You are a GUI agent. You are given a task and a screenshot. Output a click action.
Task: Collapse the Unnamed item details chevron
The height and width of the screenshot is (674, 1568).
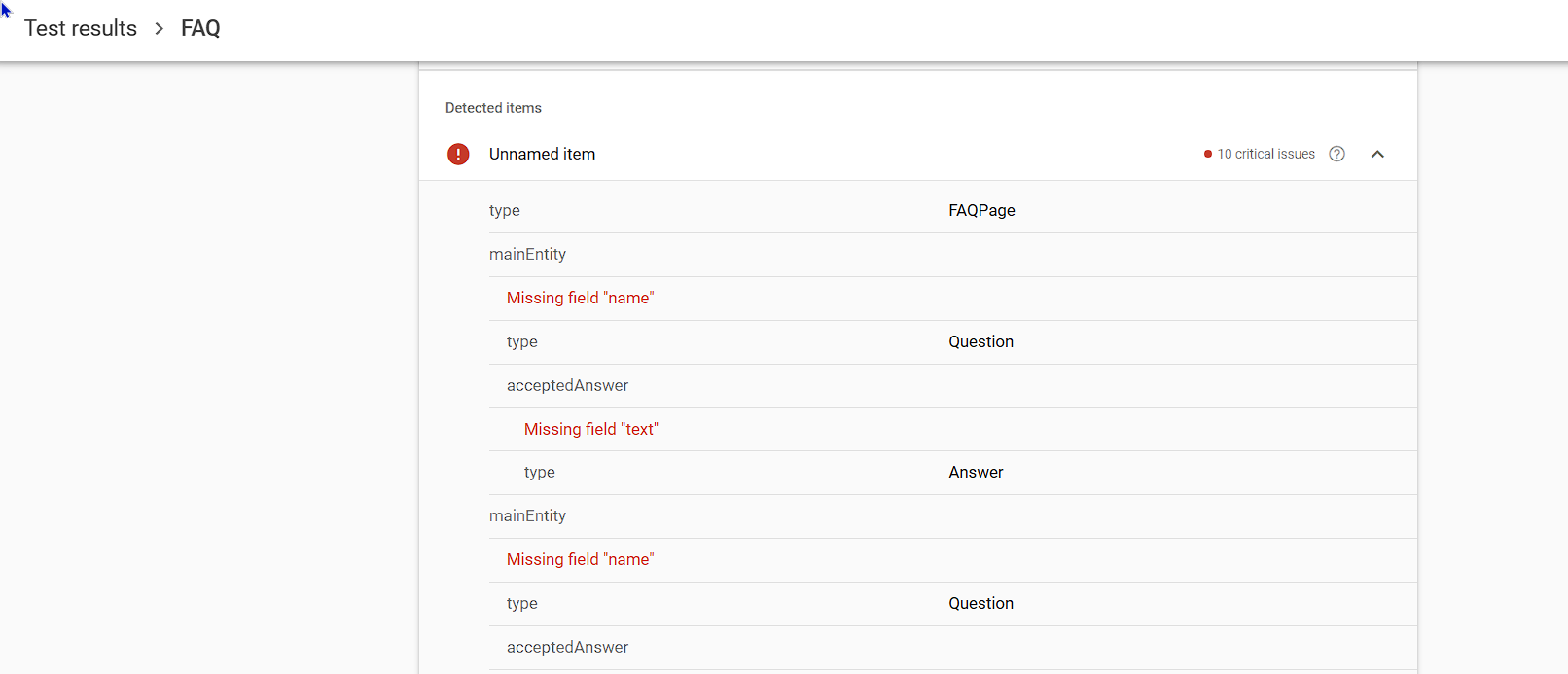tap(1377, 154)
